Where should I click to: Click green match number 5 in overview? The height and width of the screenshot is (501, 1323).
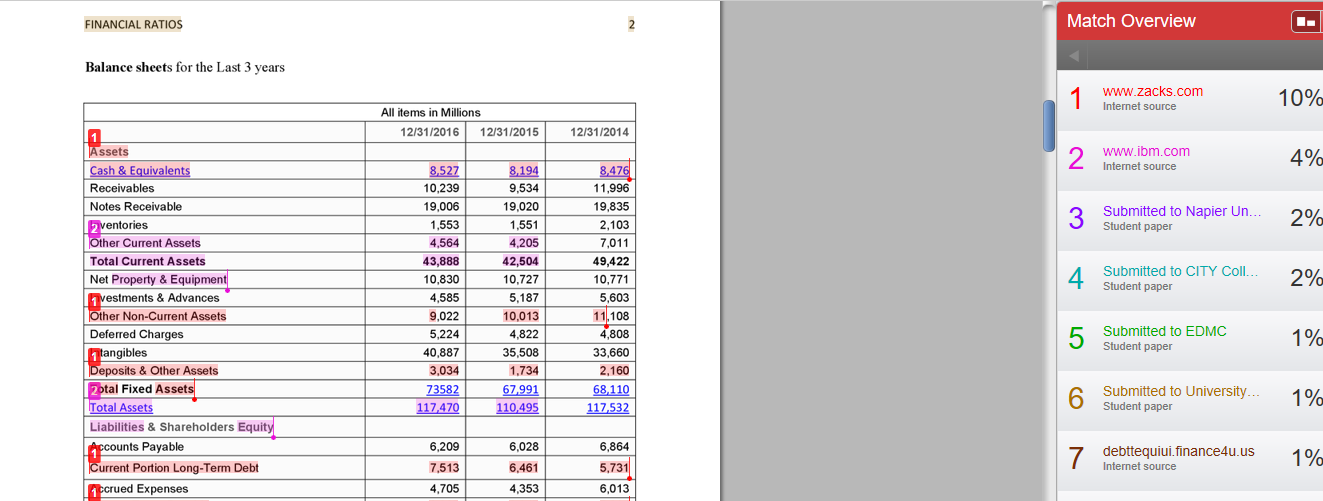[1076, 338]
